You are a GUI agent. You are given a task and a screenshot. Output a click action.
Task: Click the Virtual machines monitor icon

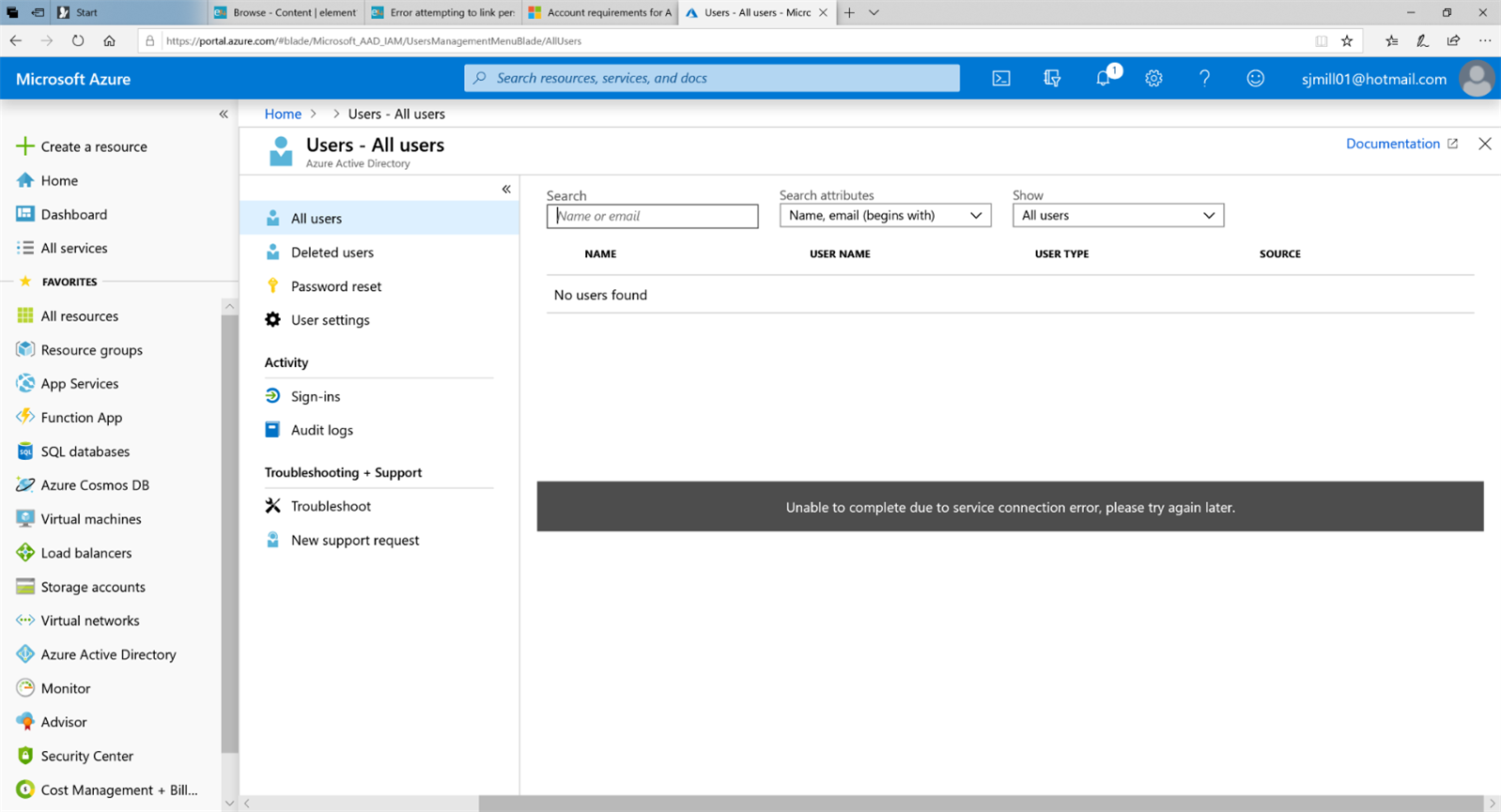pos(25,518)
